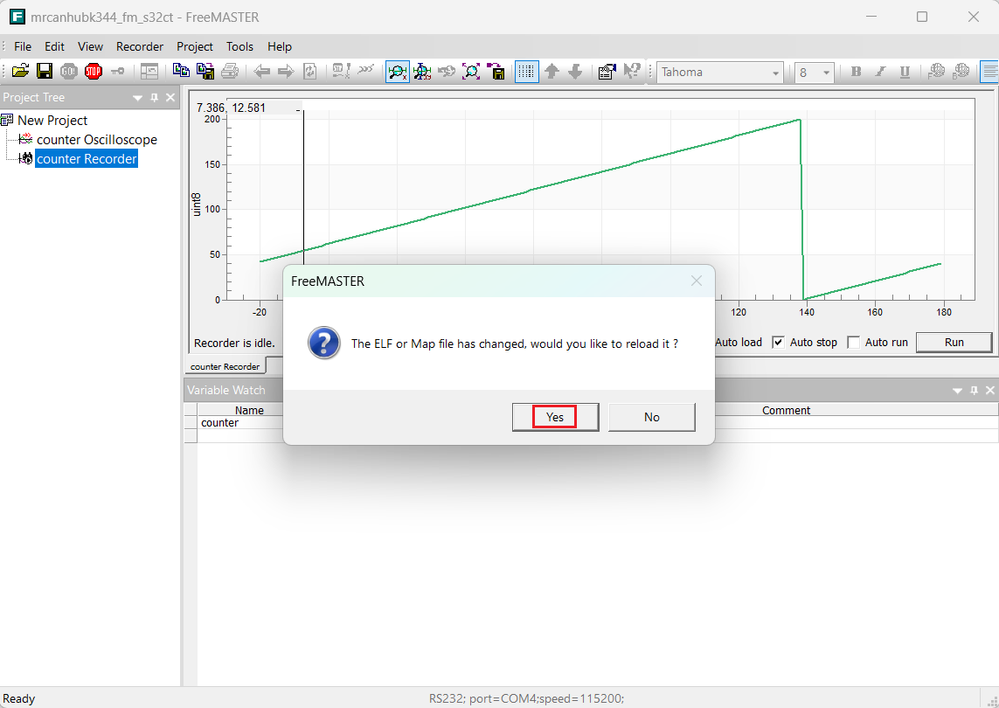Open the Recorder menu
This screenshot has height=708, width=999.
(140, 47)
